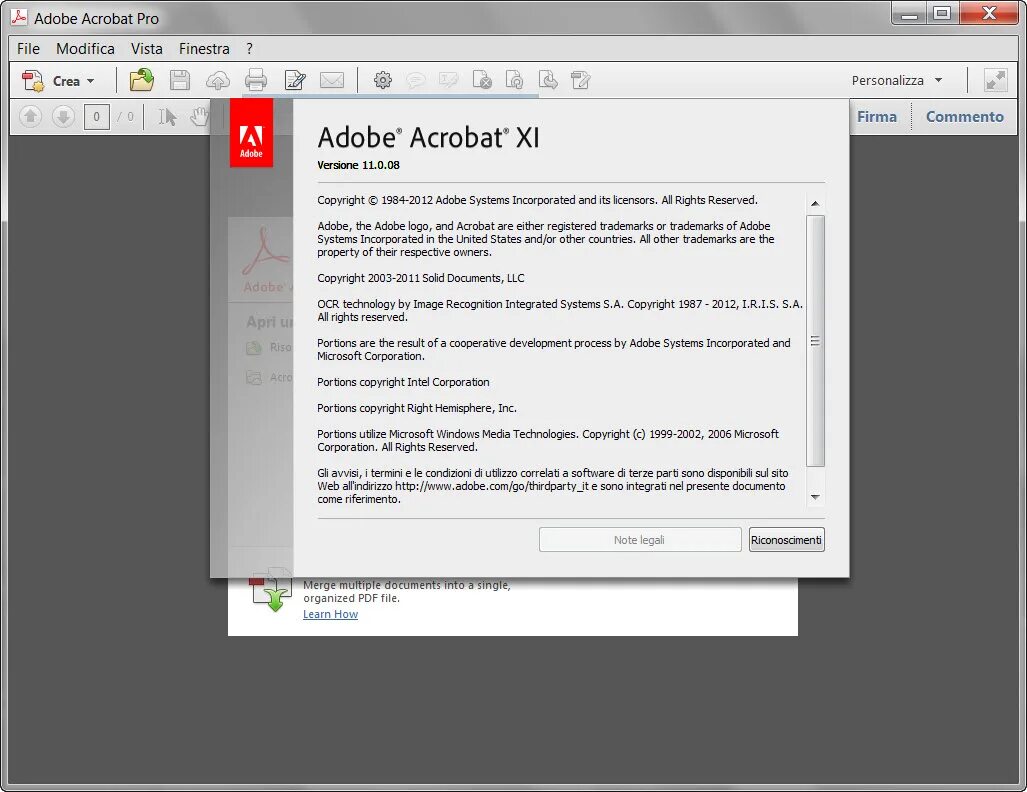The image size is (1027, 792).
Task: Open the Crea PDF dropdown
Action: coord(59,81)
